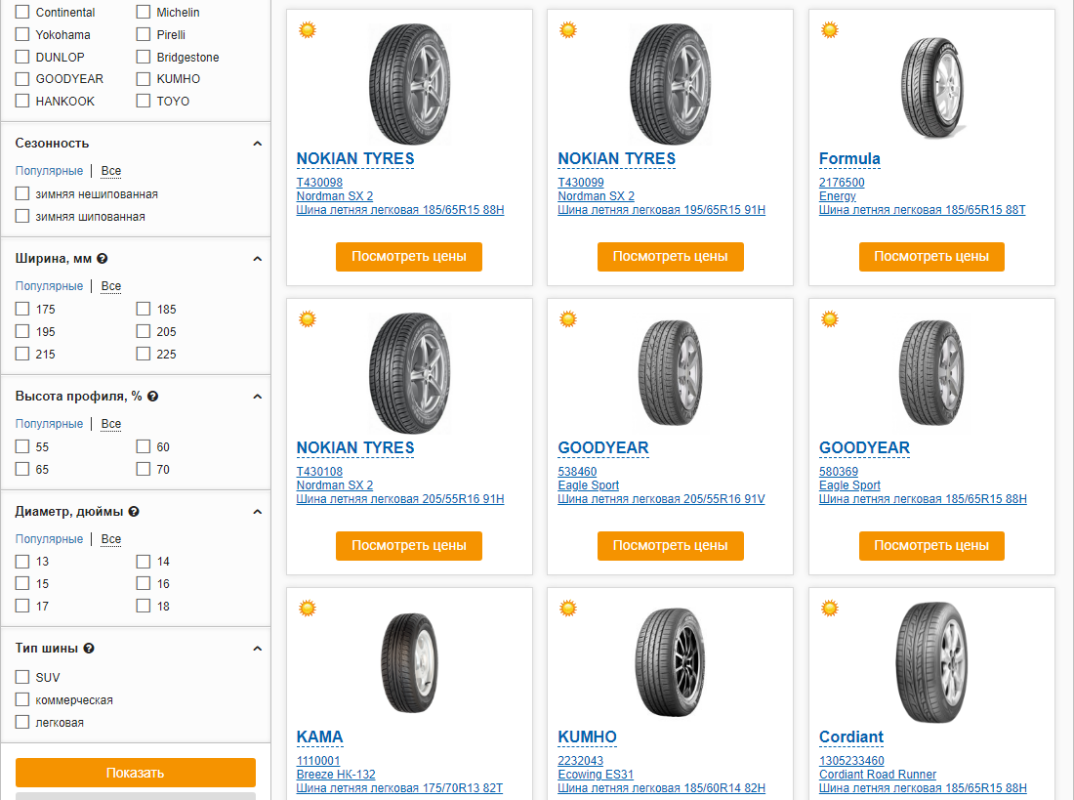This screenshot has height=800, width=1074.
Task: Enable the SUV tire type checkbox
Action: coord(23,677)
